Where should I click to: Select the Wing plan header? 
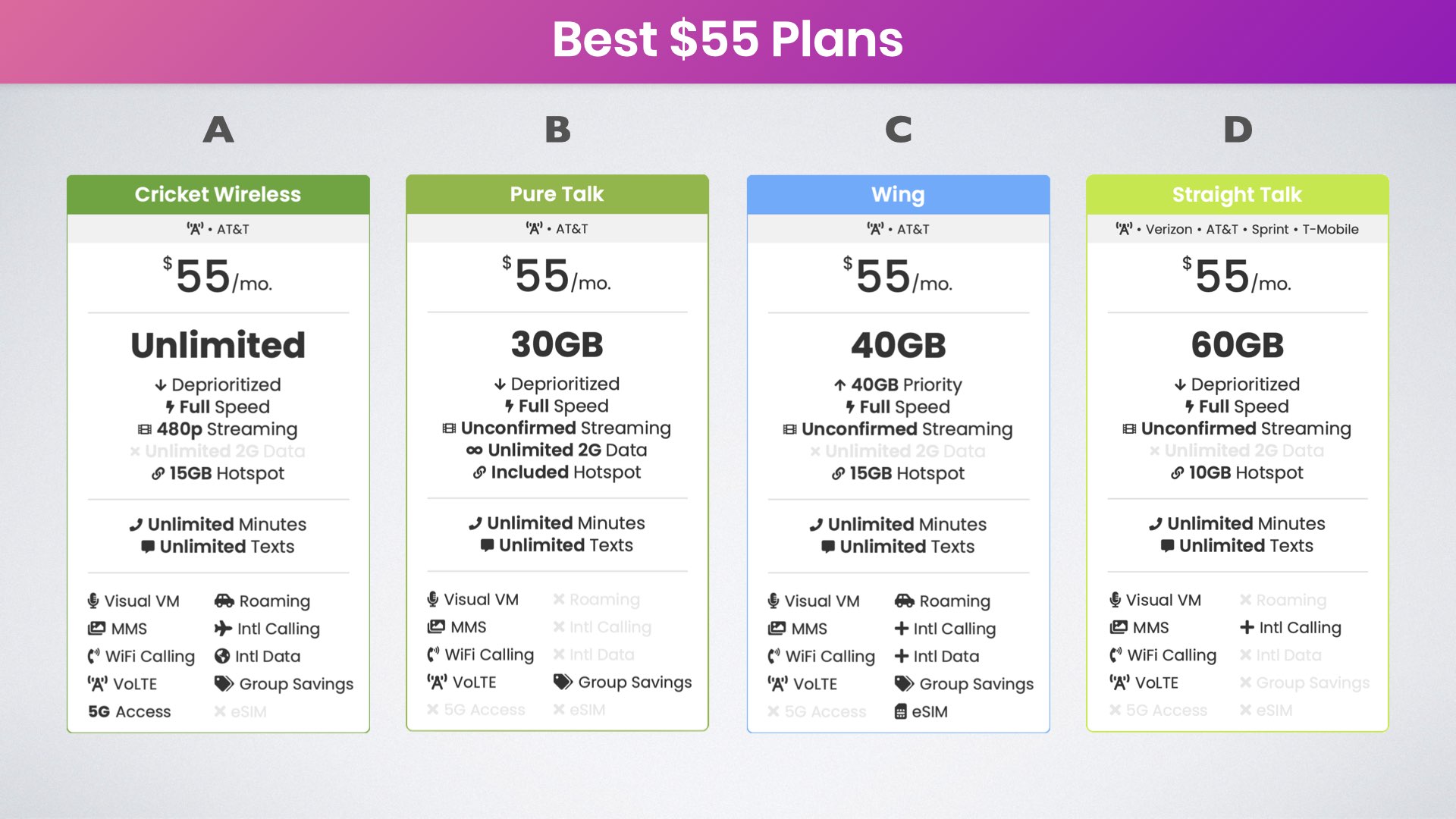tap(899, 195)
